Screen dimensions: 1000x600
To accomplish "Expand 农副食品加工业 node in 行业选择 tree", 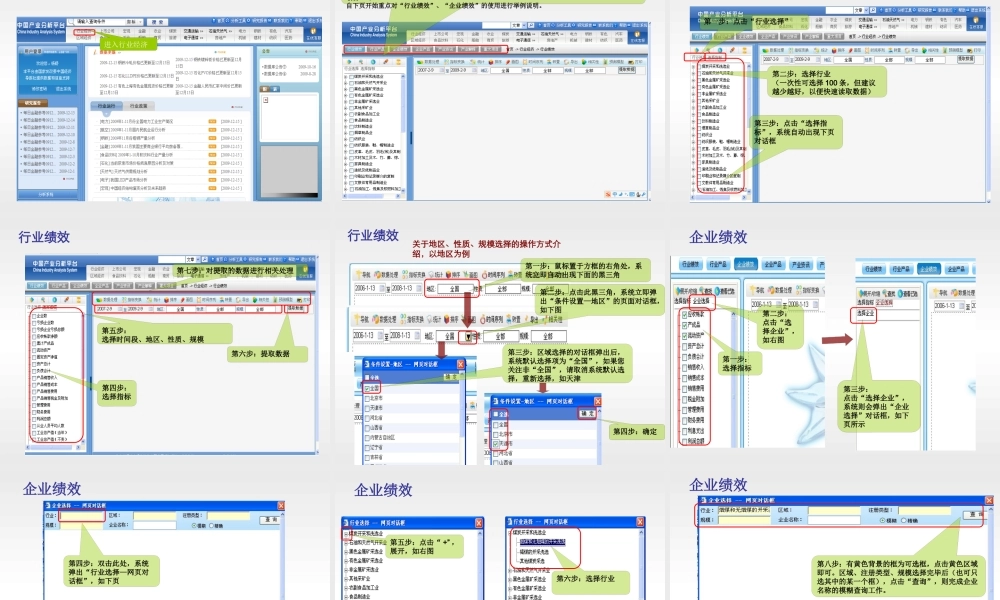I will coord(345,588).
